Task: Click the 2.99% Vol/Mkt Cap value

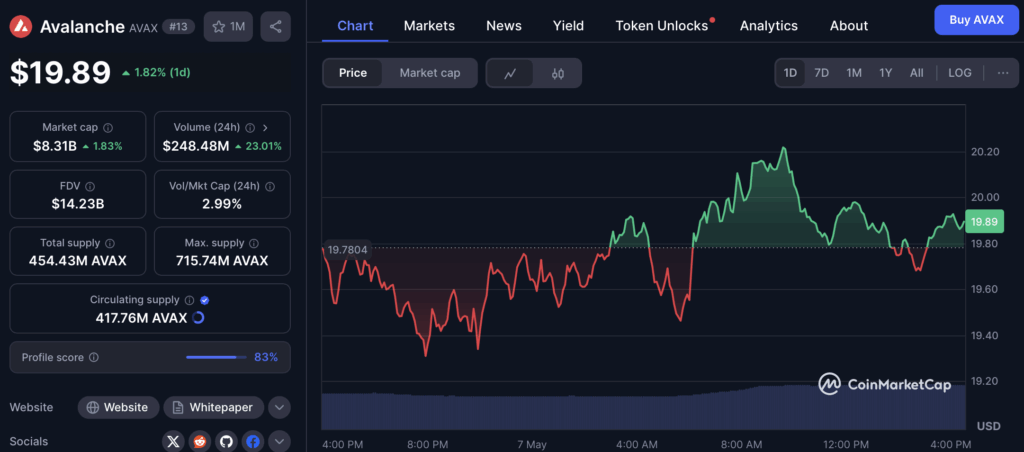Action: (x=222, y=204)
